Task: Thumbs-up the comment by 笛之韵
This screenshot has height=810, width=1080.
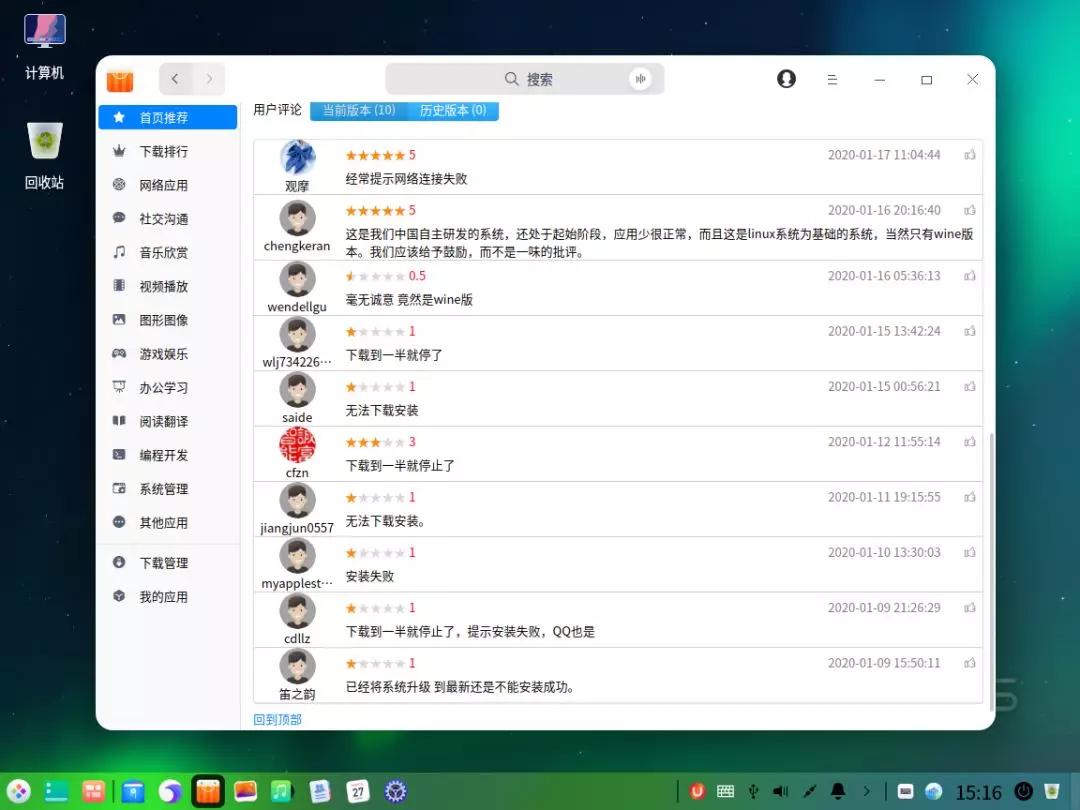Action: tap(969, 662)
